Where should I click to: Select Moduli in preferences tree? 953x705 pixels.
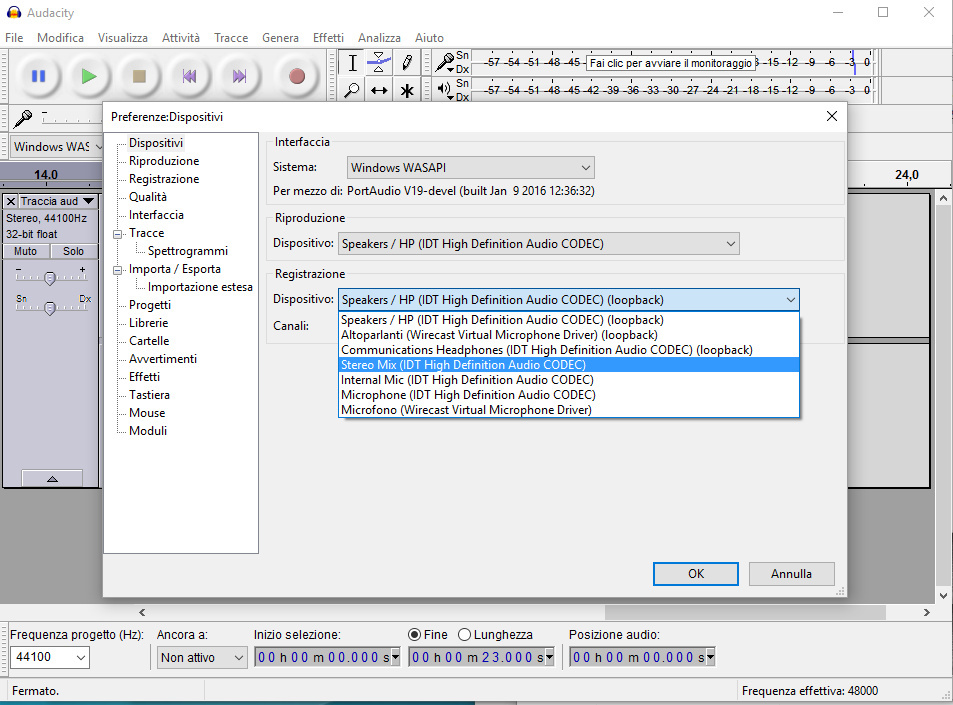tap(148, 431)
